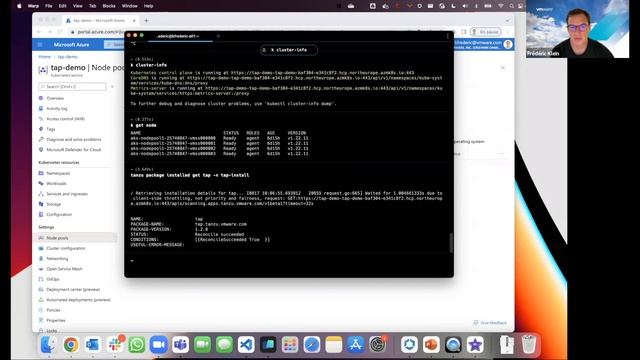The image size is (640, 360).
Task: Open the Trash in the Dock
Action: (529, 345)
